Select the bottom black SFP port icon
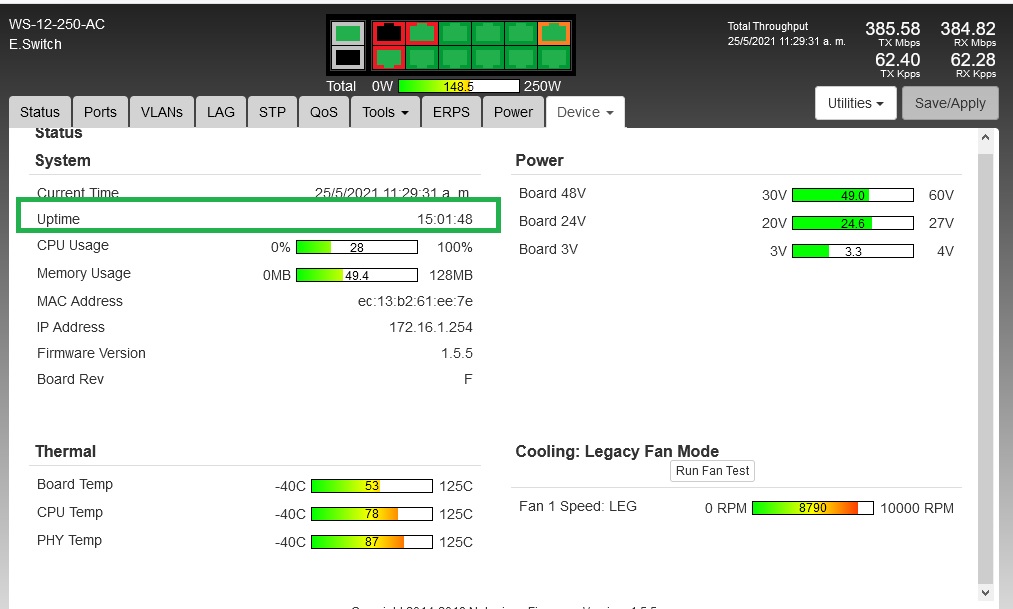1013x609 pixels. pos(347,59)
